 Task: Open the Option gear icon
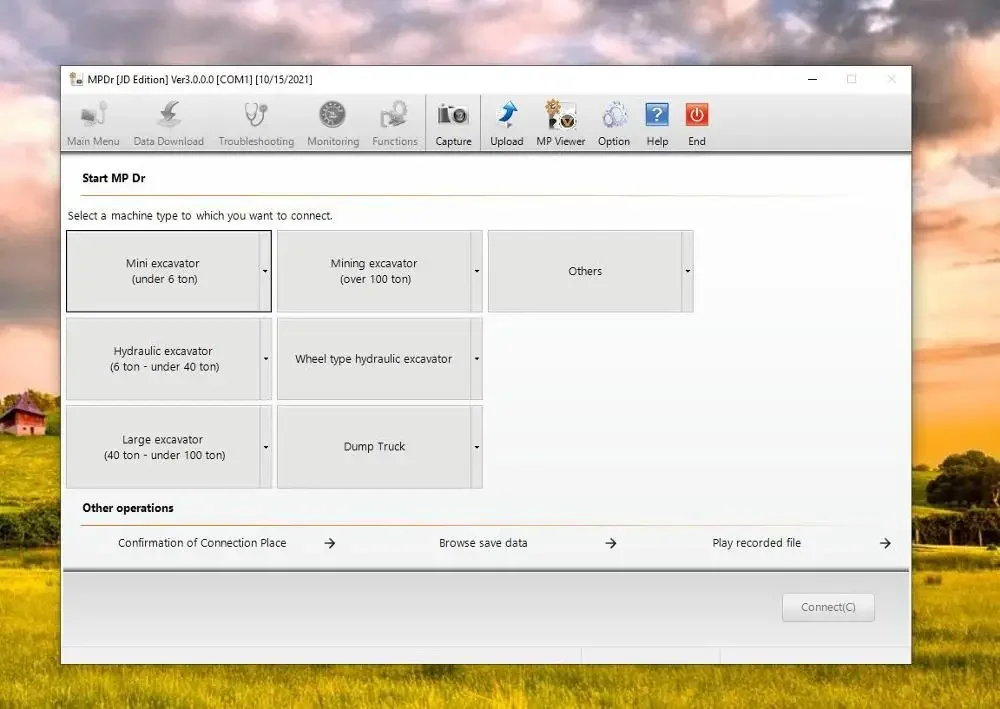(614, 116)
